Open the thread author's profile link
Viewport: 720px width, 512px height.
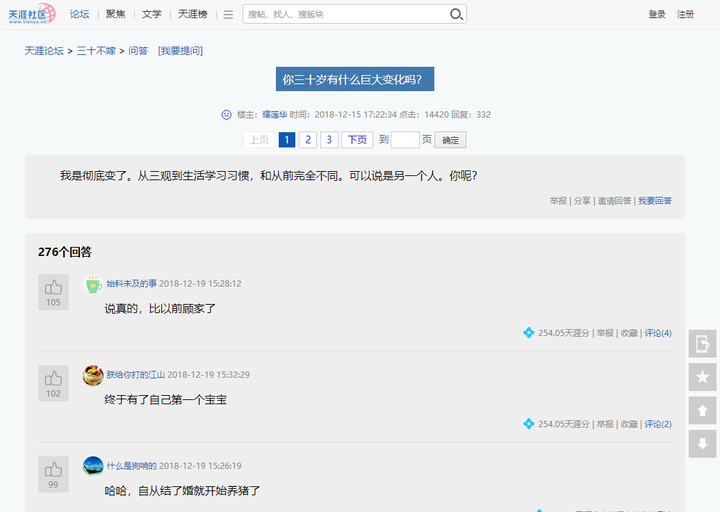click(275, 114)
